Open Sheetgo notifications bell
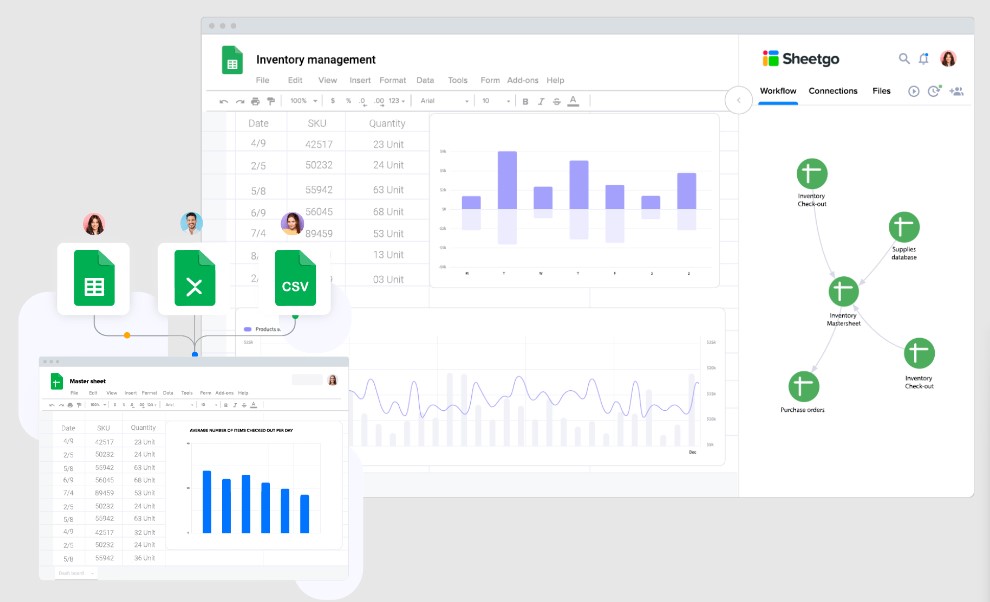This screenshot has height=602, width=990. [x=924, y=59]
